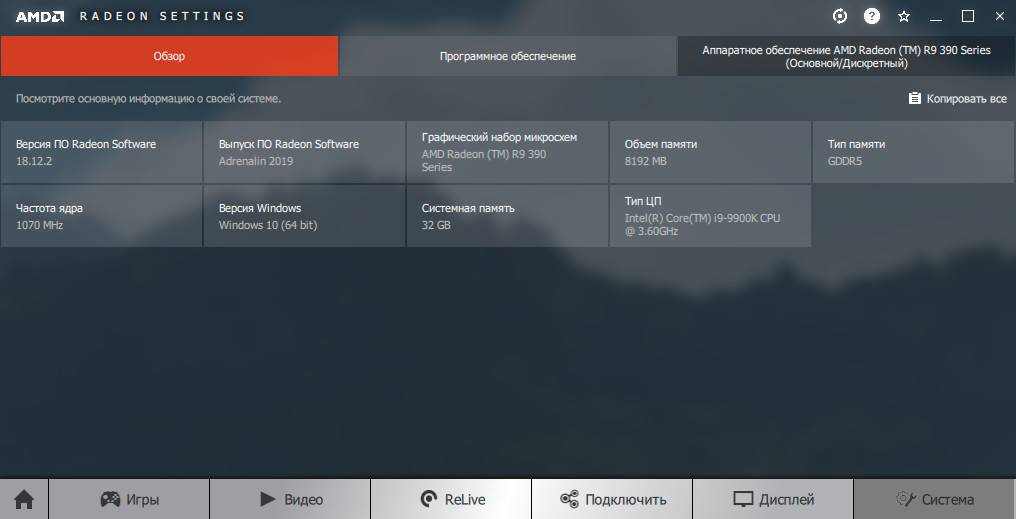Click the 1070 MHz value

coord(39,225)
